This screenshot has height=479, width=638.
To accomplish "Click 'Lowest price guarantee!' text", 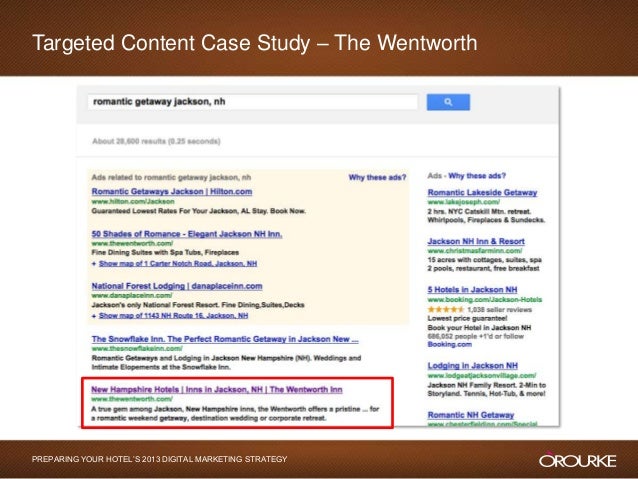I will [x=467, y=318].
